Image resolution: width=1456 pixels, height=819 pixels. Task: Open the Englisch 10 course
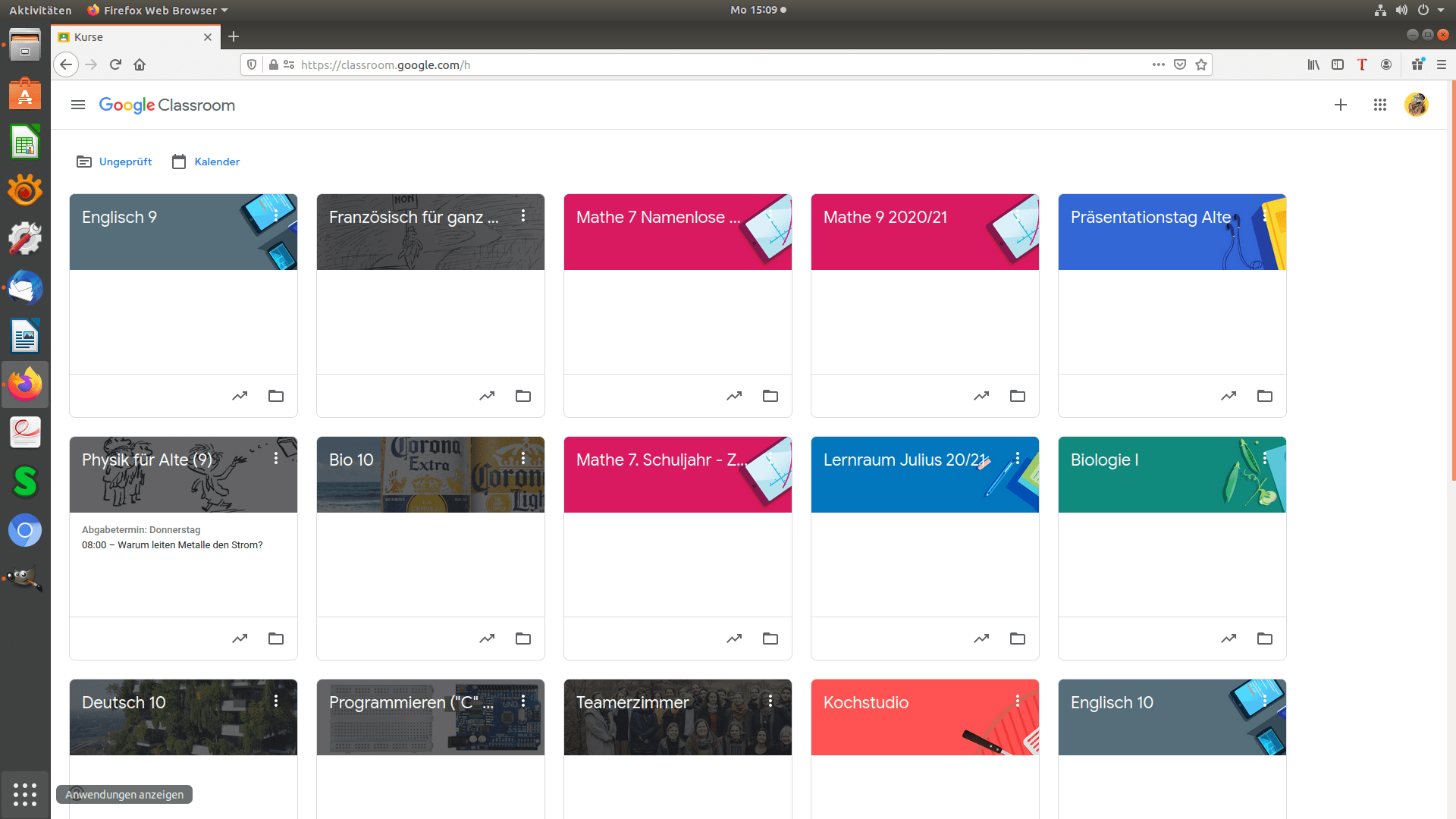[x=1112, y=702]
